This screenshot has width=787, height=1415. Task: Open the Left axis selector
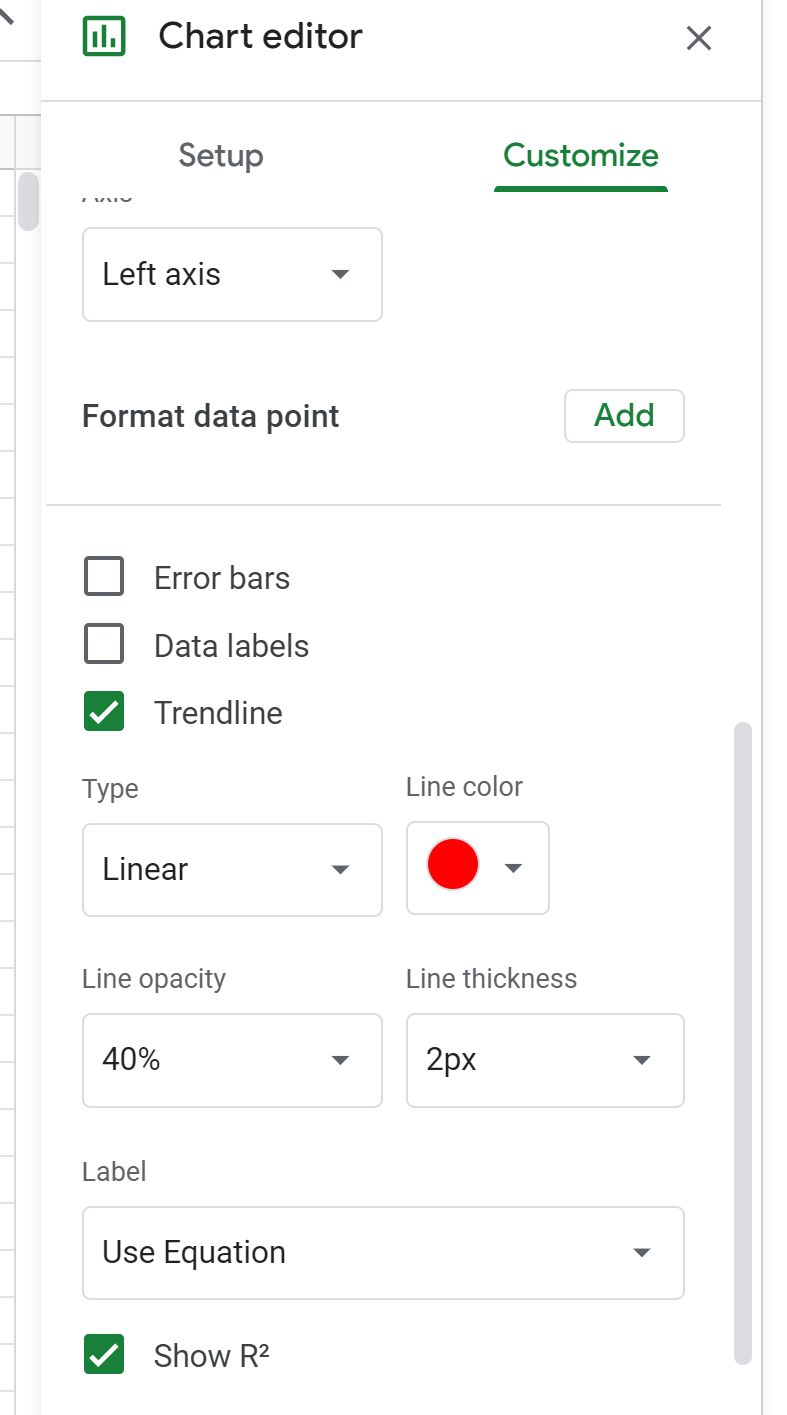point(232,274)
